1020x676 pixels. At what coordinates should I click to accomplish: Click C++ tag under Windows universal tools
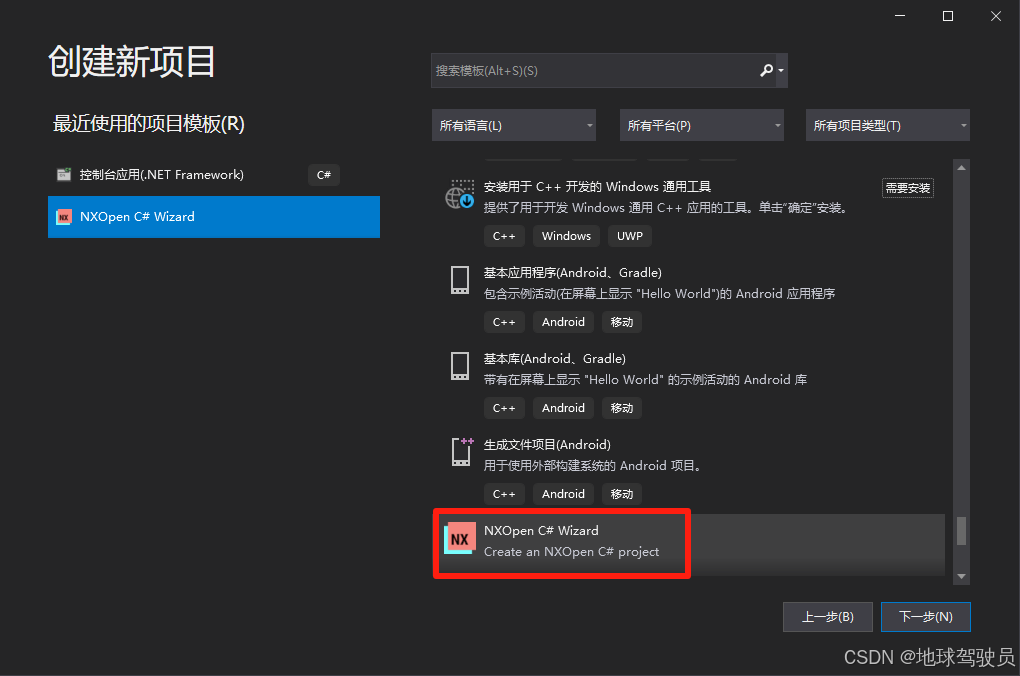point(503,236)
